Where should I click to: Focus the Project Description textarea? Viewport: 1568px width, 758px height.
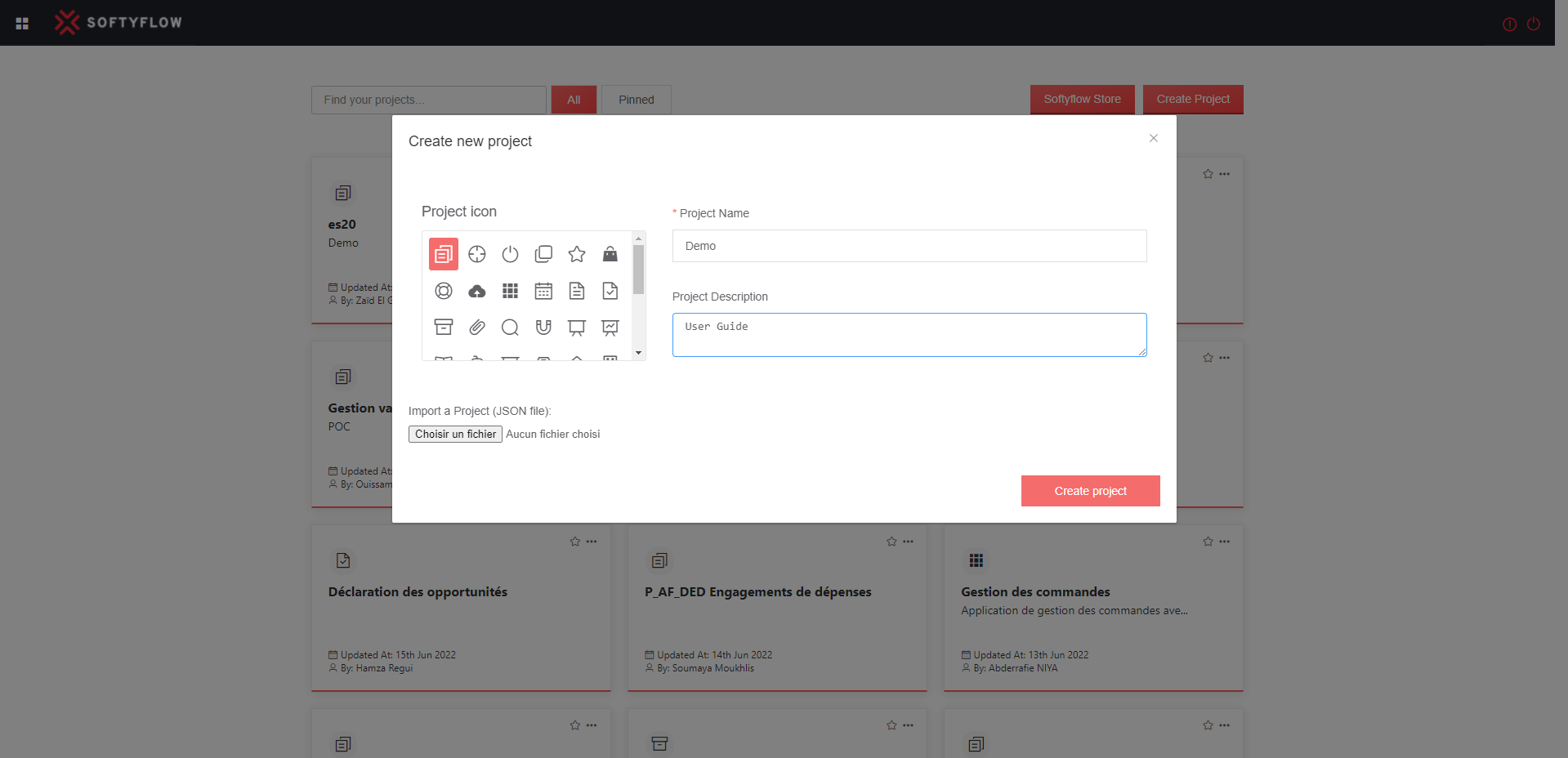point(909,335)
